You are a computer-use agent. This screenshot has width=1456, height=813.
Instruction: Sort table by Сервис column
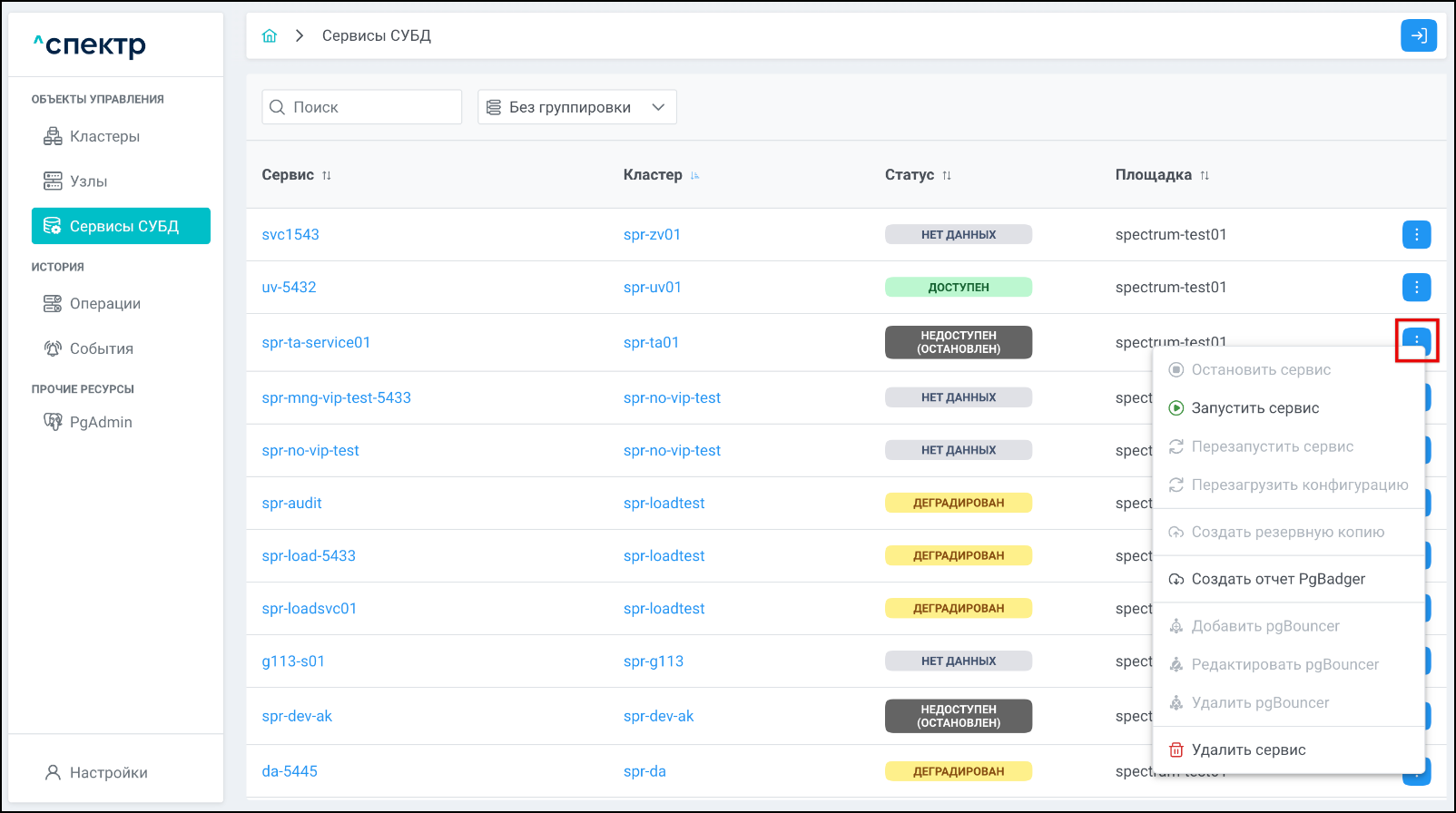click(x=326, y=175)
